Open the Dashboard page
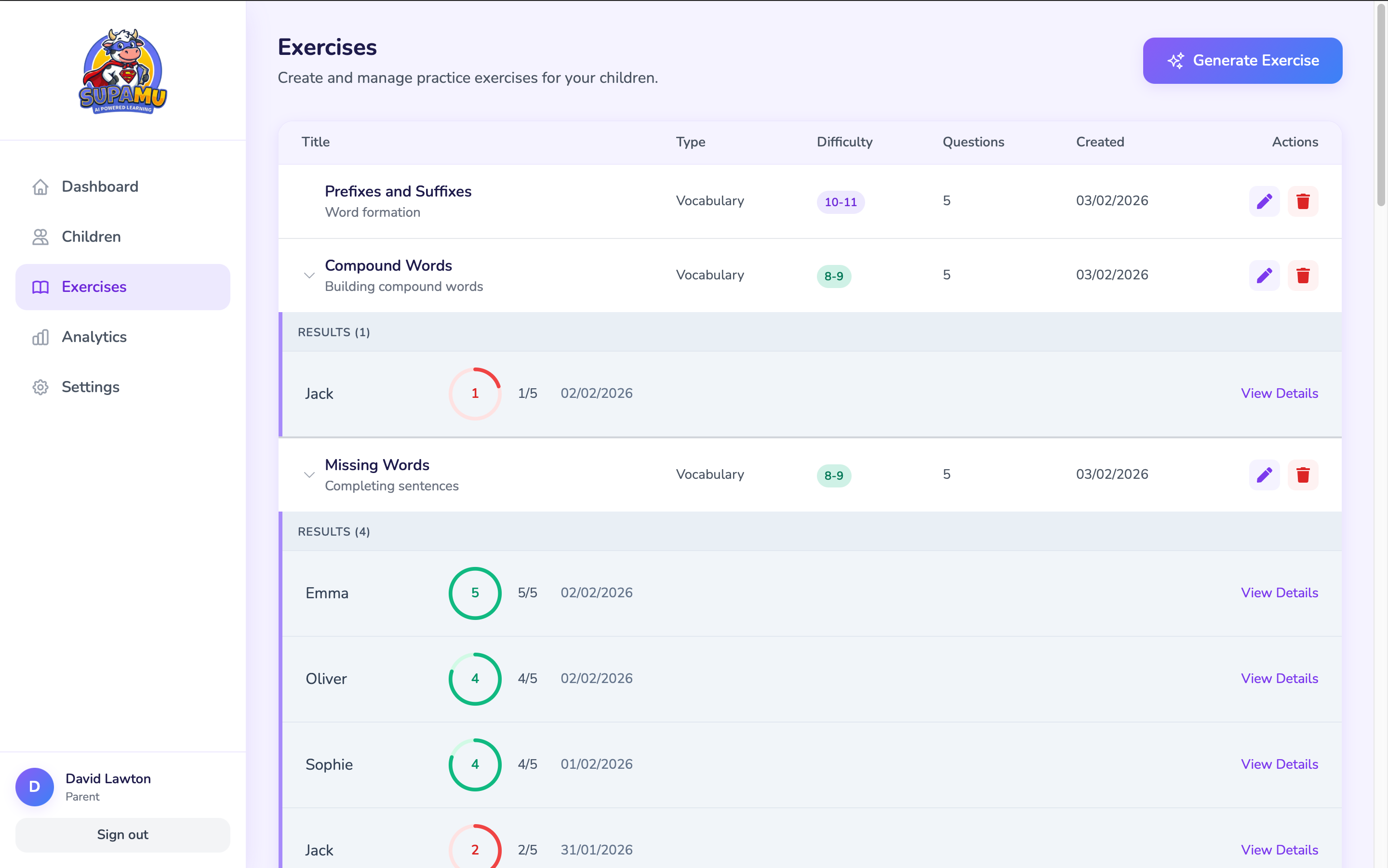The image size is (1388, 868). click(x=99, y=186)
